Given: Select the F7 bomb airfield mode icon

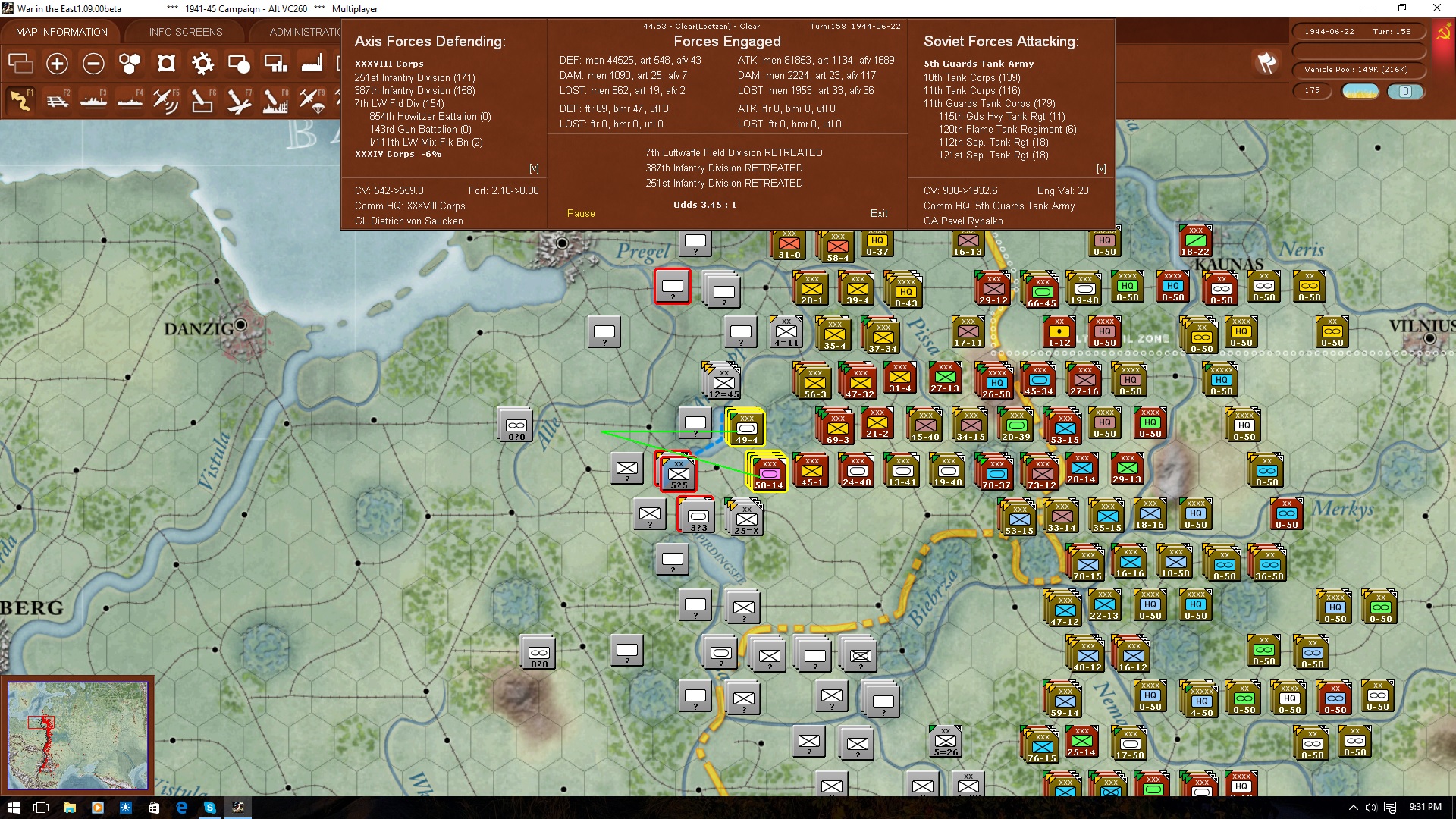Looking at the screenshot, I should [239, 100].
